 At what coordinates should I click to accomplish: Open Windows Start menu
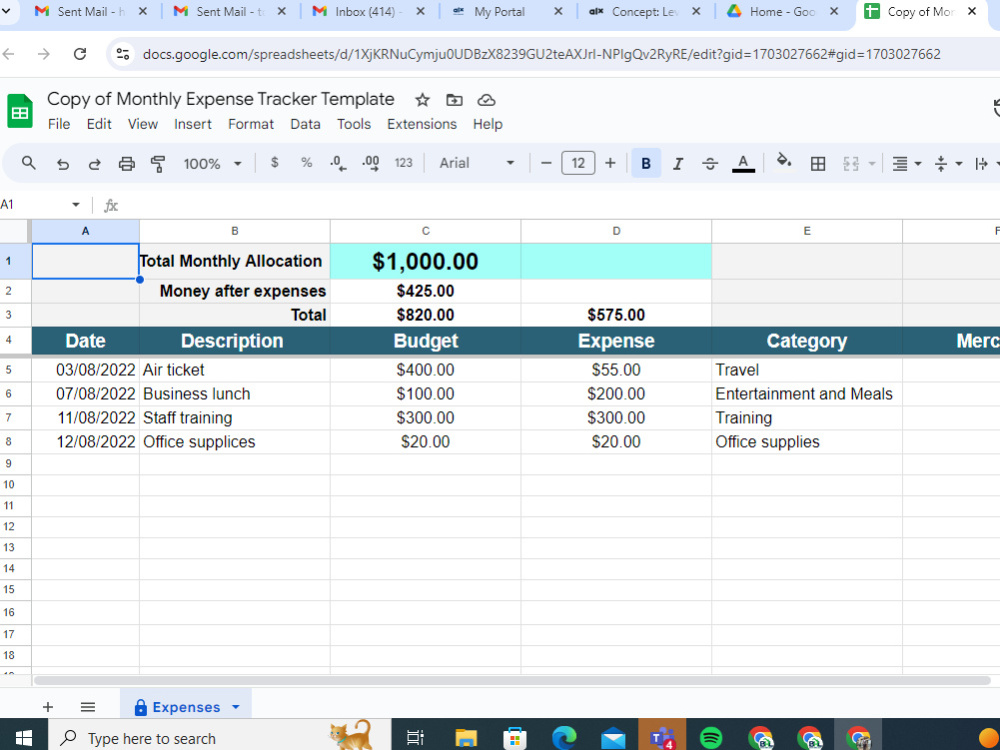(x=24, y=738)
